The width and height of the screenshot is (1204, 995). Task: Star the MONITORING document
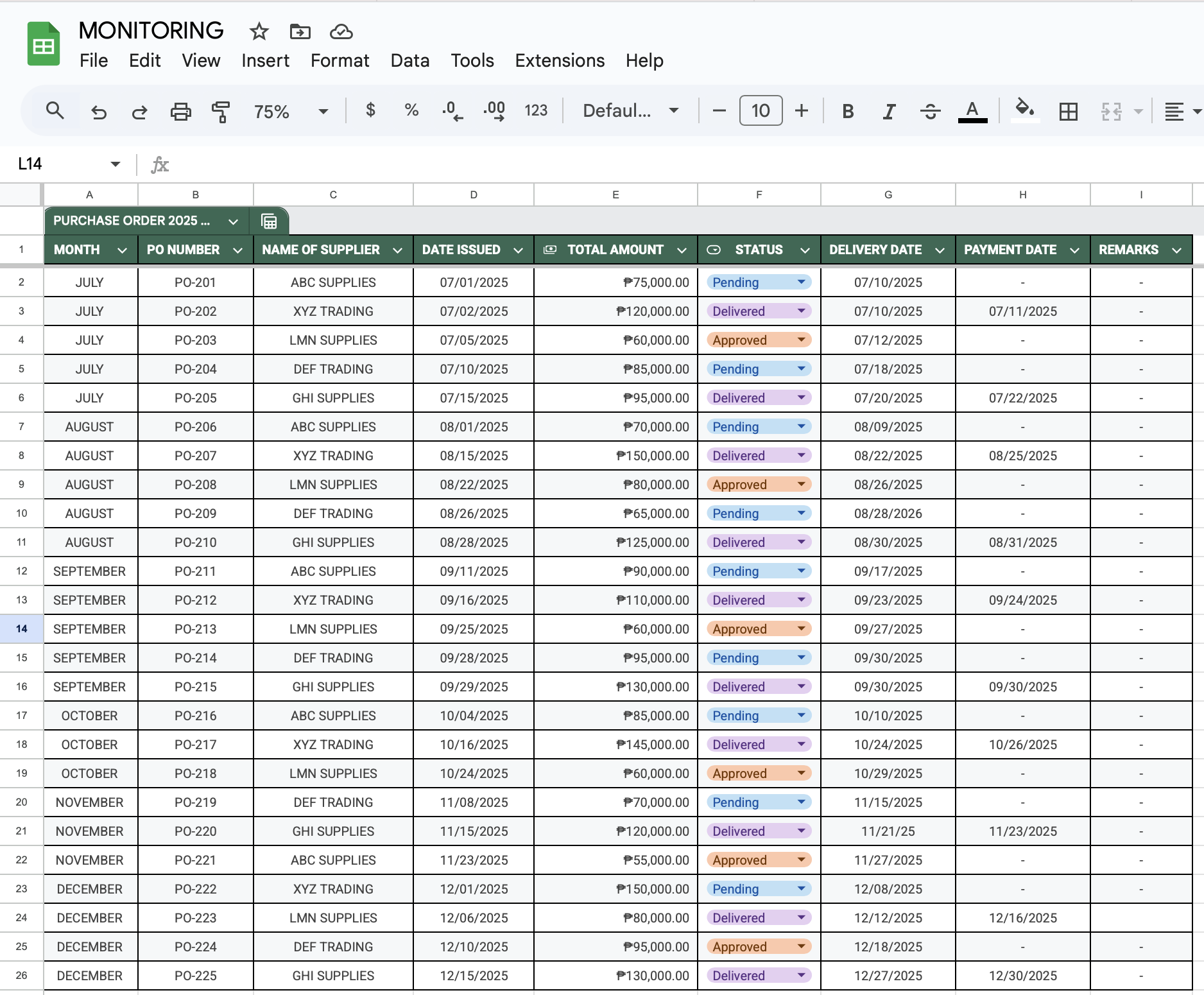click(x=259, y=31)
